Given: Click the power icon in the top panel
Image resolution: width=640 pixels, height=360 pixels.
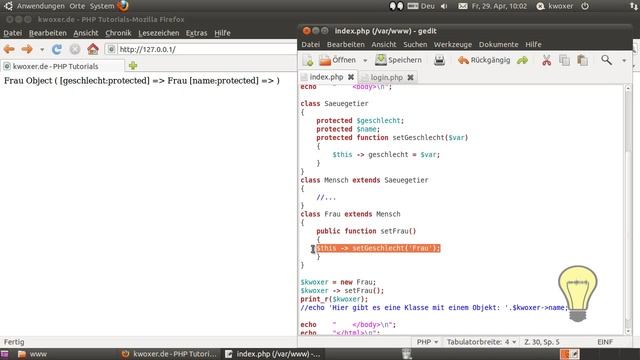Looking at the screenshot, I should [585, 6].
